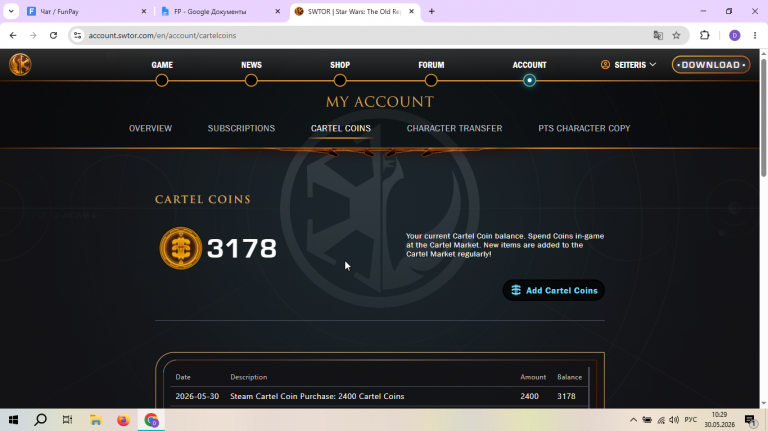Open the browser extensions menu
Viewport: 768px width, 431px height.
click(x=705, y=35)
